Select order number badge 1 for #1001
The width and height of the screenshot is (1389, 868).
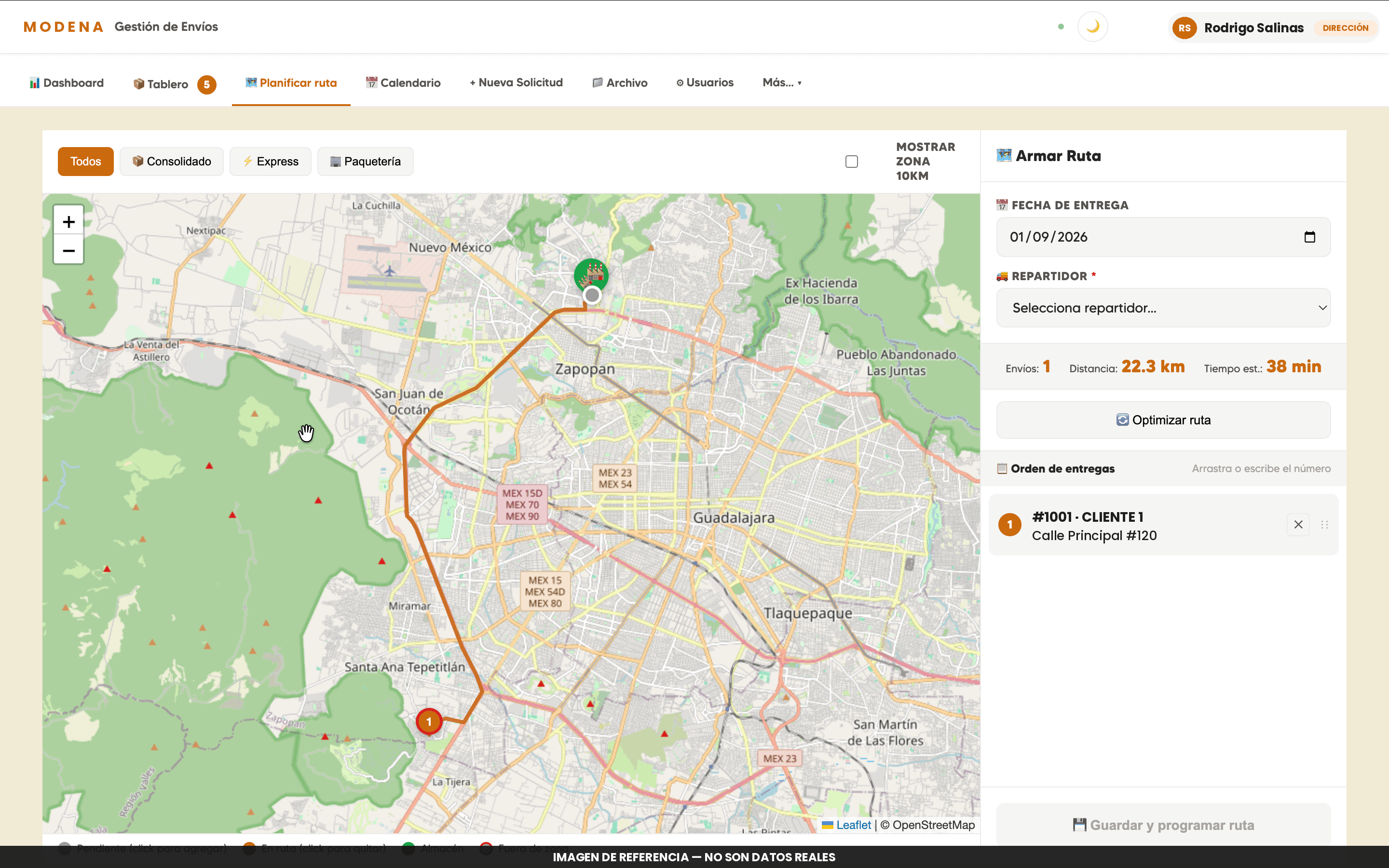[x=1009, y=525]
